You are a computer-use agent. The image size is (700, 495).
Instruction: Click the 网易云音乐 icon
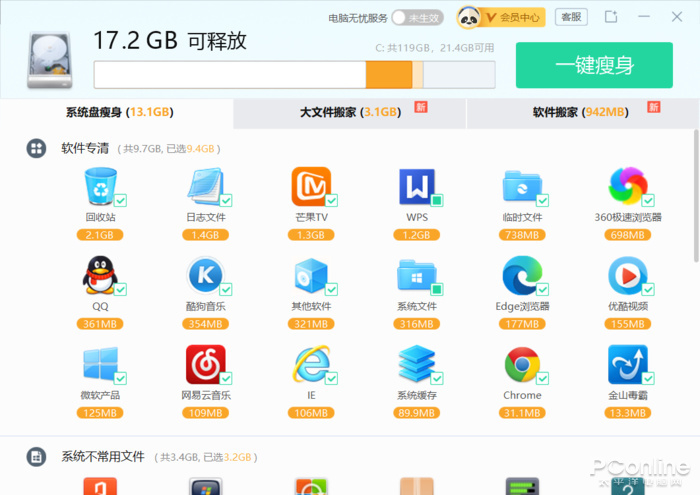[x=205, y=364]
